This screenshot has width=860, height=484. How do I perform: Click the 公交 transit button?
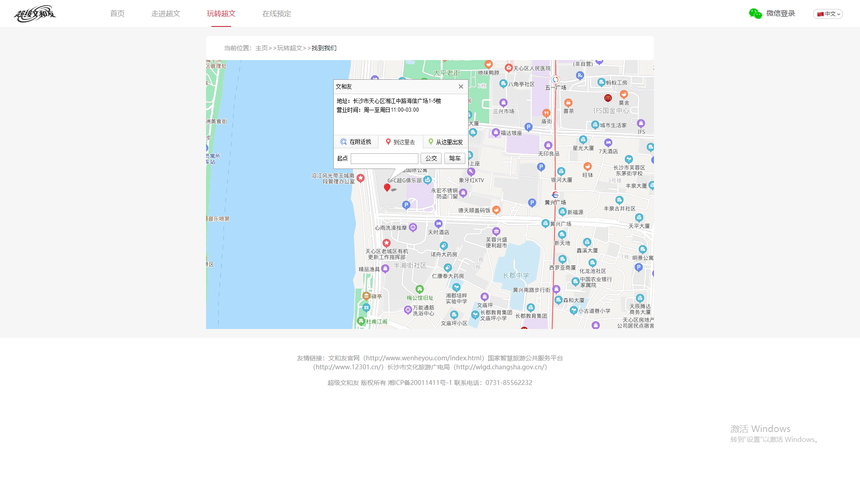coord(431,159)
